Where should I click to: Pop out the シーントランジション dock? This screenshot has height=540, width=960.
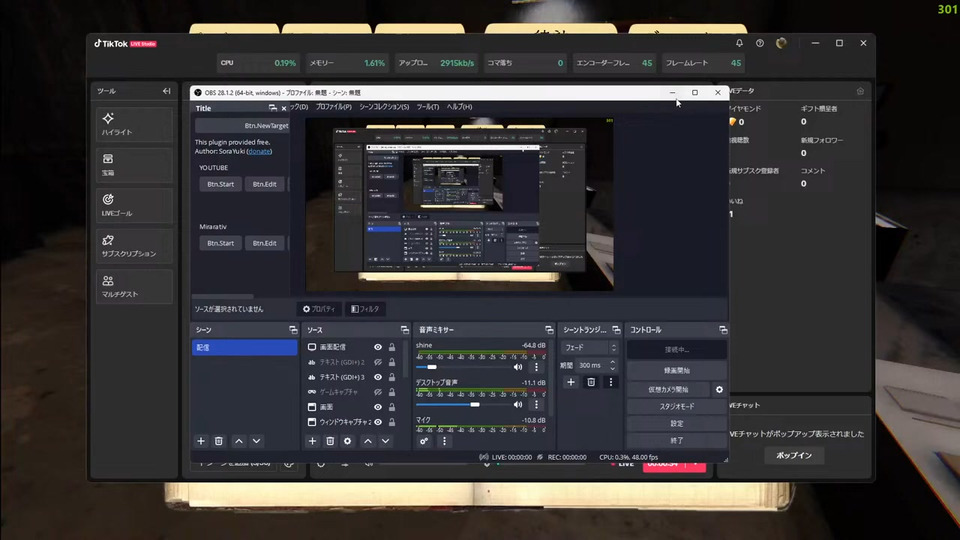pyautogui.click(x=616, y=330)
